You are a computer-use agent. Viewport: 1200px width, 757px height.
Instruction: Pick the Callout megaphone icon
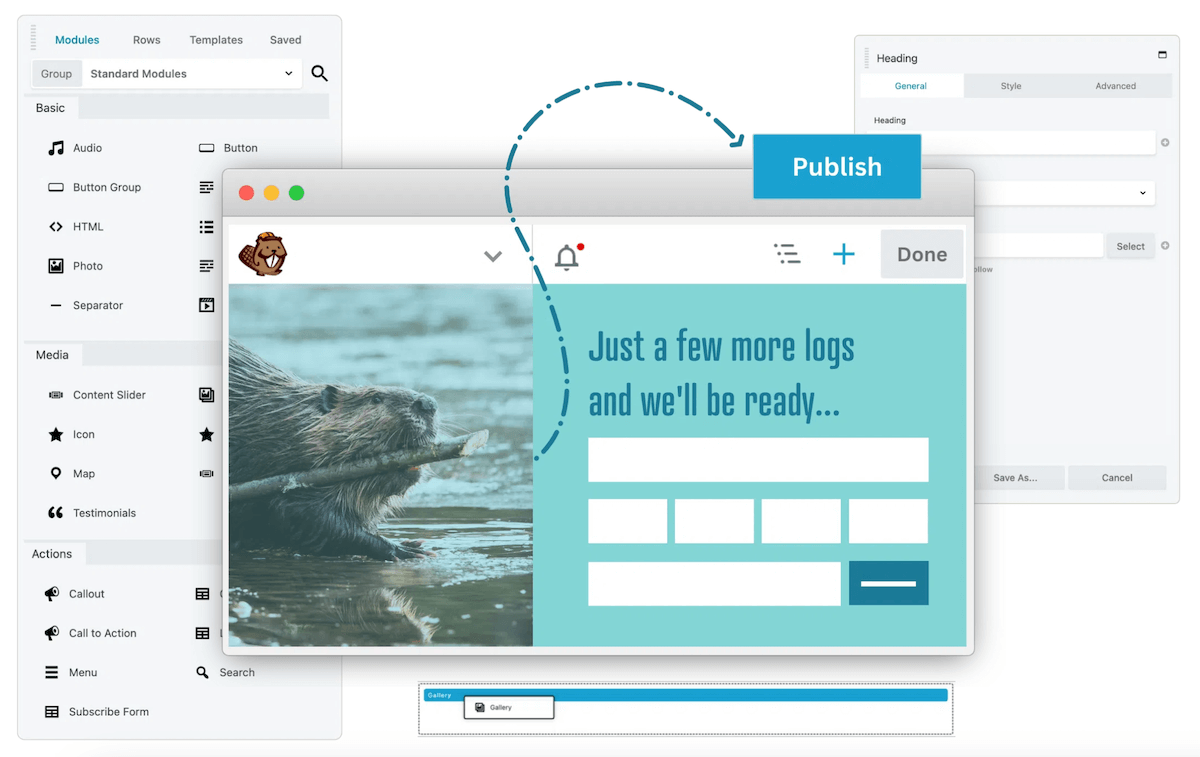(52, 594)
